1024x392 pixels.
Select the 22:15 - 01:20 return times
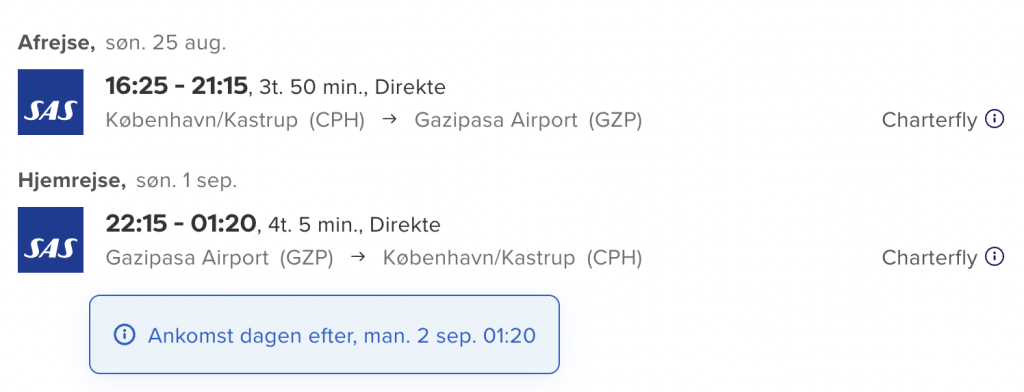coord(180,224)
